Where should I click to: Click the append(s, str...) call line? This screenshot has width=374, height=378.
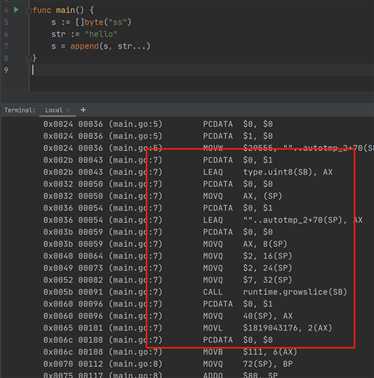(x=101, y=46)
